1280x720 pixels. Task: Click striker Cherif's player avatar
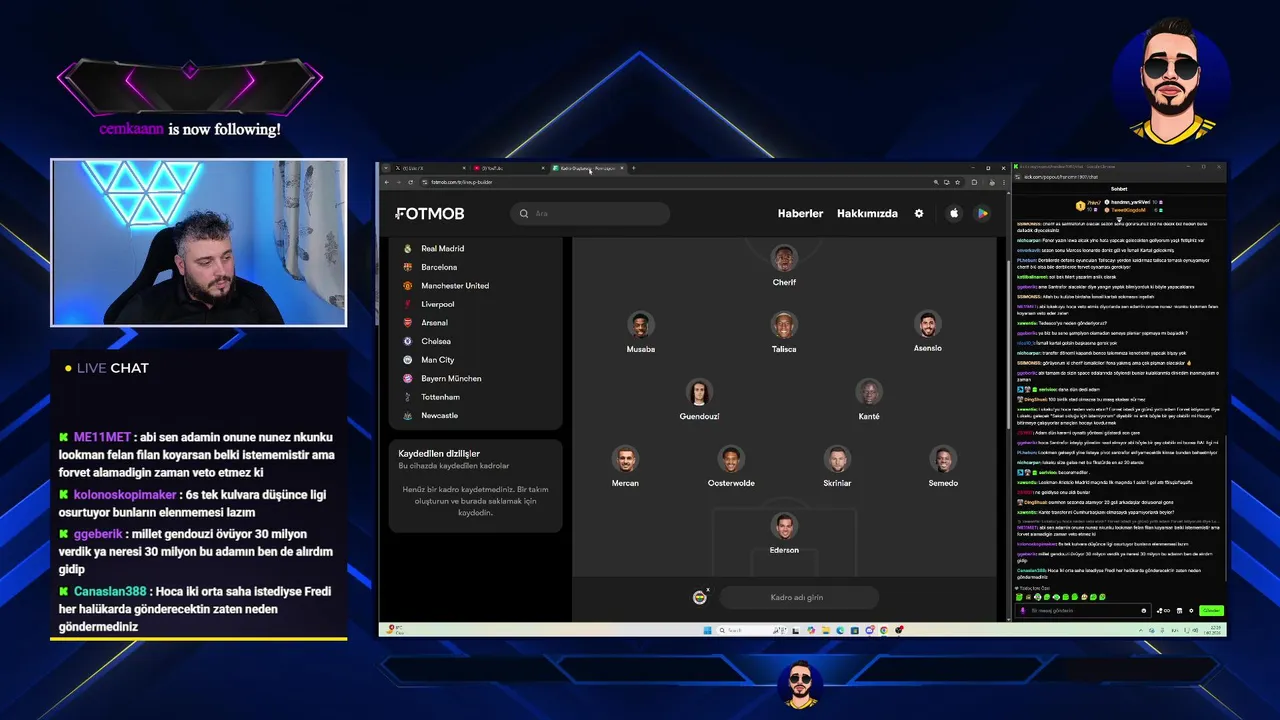784,258
